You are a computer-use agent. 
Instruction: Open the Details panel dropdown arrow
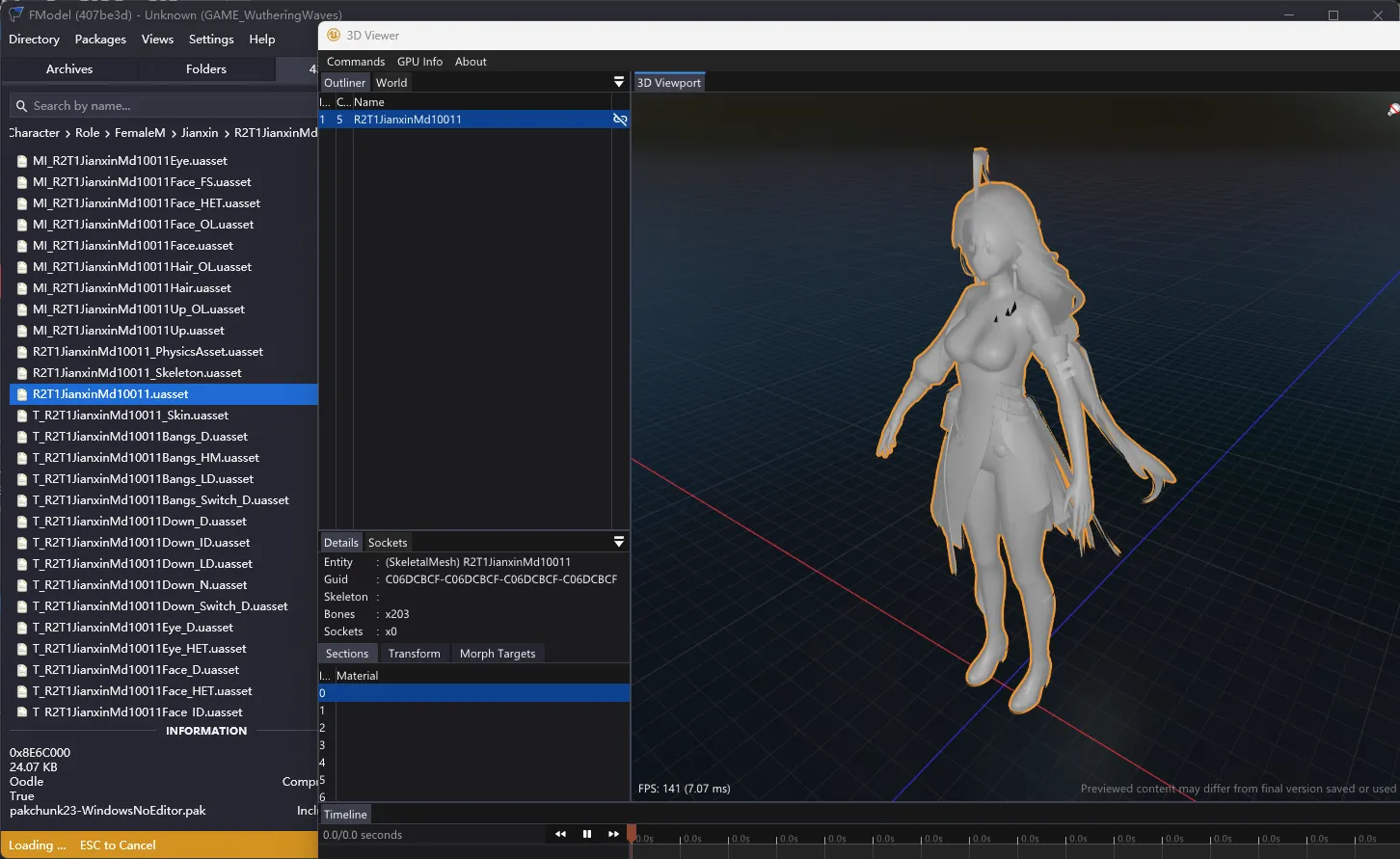click(x=619, y=543)
